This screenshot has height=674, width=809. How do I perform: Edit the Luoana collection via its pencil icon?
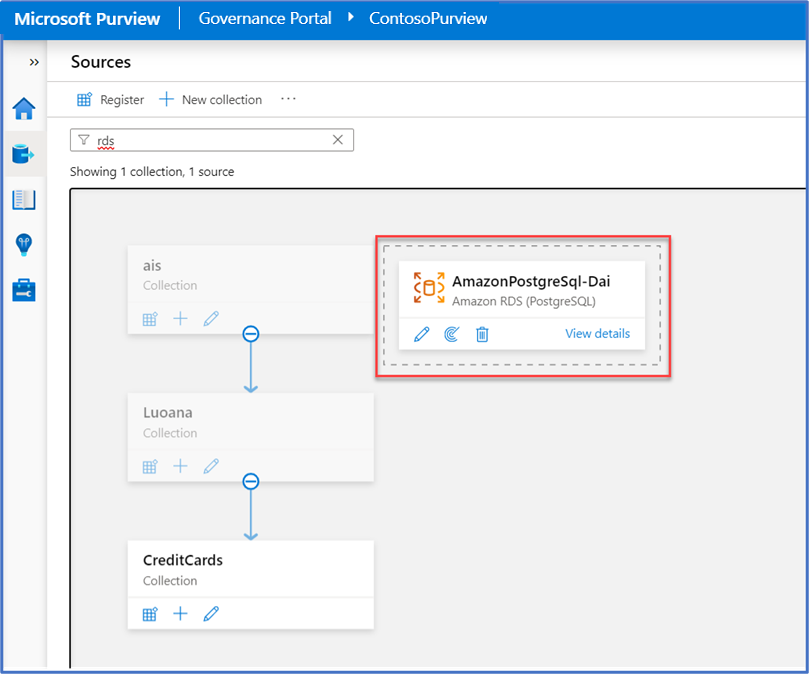(x=211, y=466)
